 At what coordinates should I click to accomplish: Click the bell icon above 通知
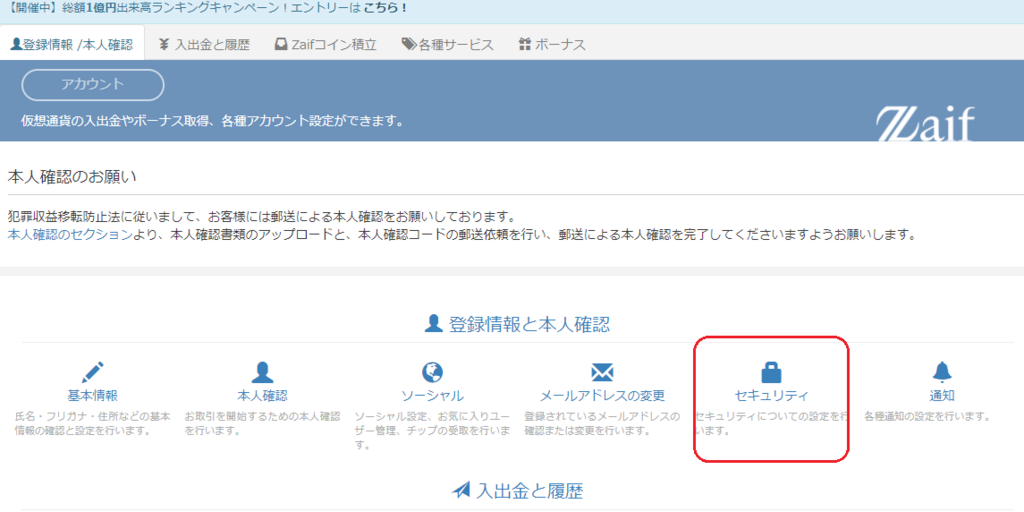pos(942,372)
